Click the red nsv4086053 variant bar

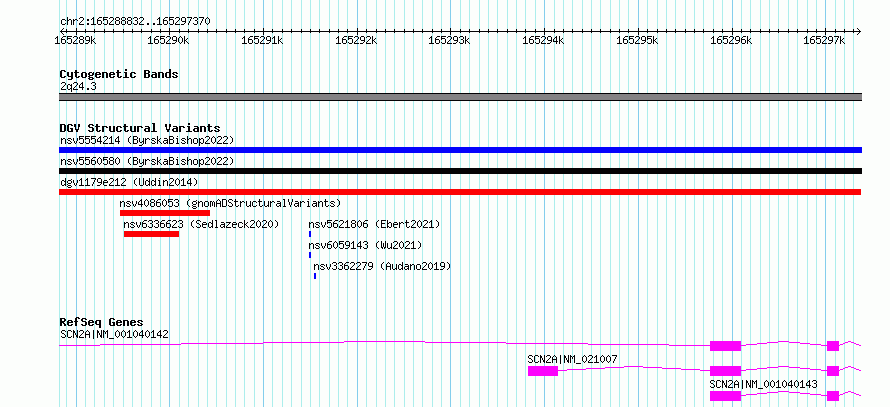[x=165, y=213]
